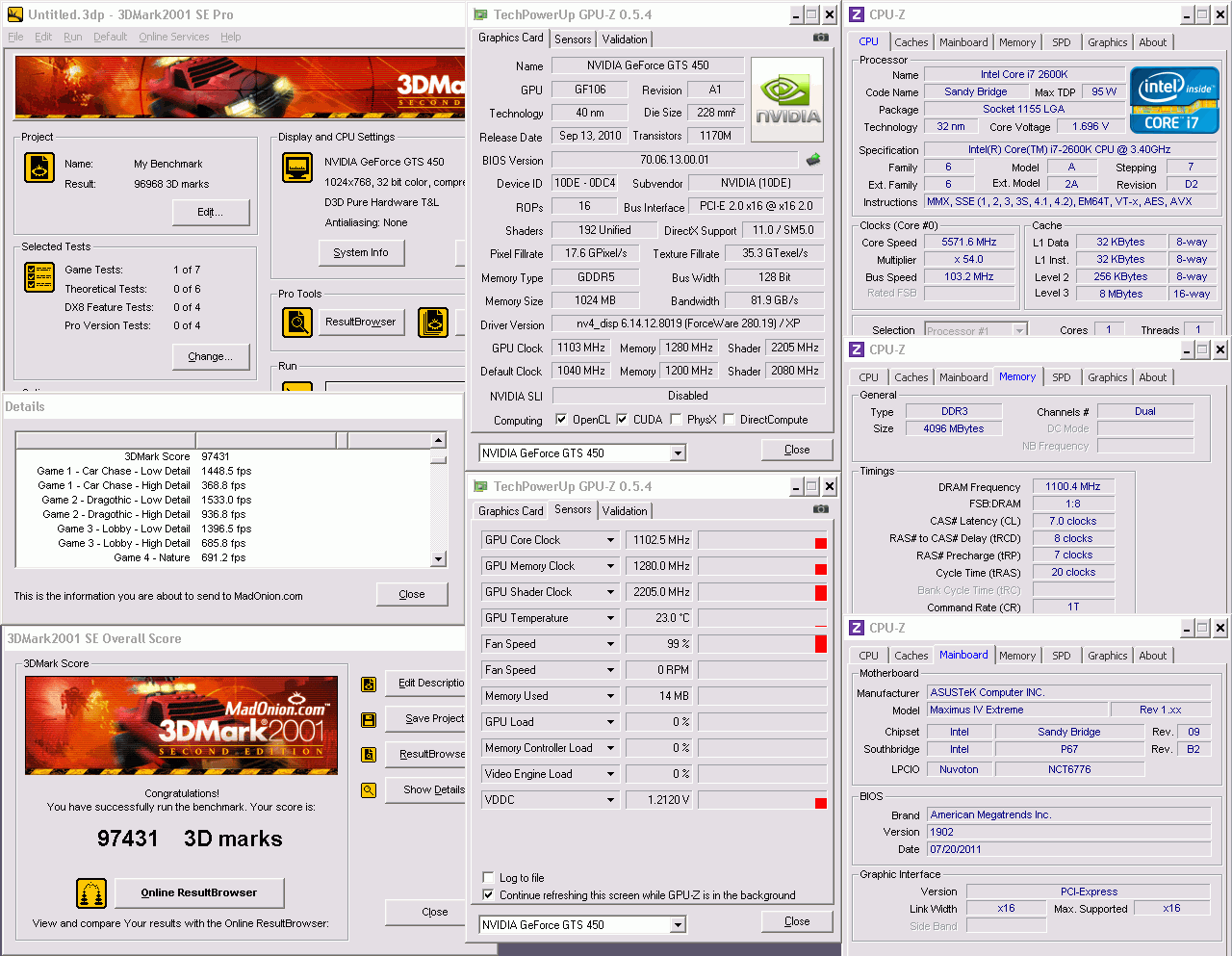Click scroll up arrow in Details list
Image resolution: width=1232 pixels, height=956 pixels.
[439, 440]
